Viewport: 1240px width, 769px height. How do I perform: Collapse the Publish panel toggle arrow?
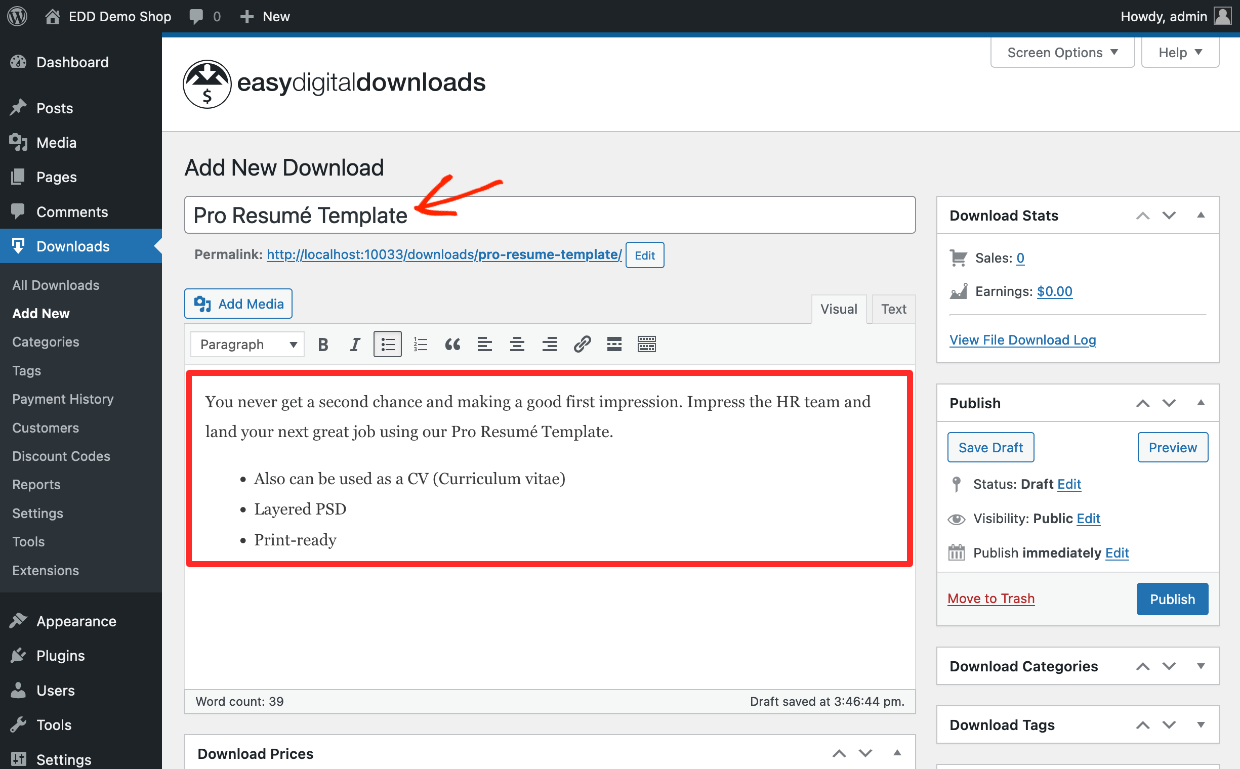1201,403
